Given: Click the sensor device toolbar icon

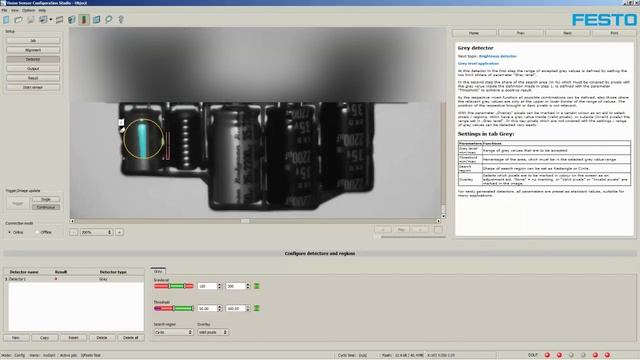Looking at the screenshot, I should coord(72,20).
